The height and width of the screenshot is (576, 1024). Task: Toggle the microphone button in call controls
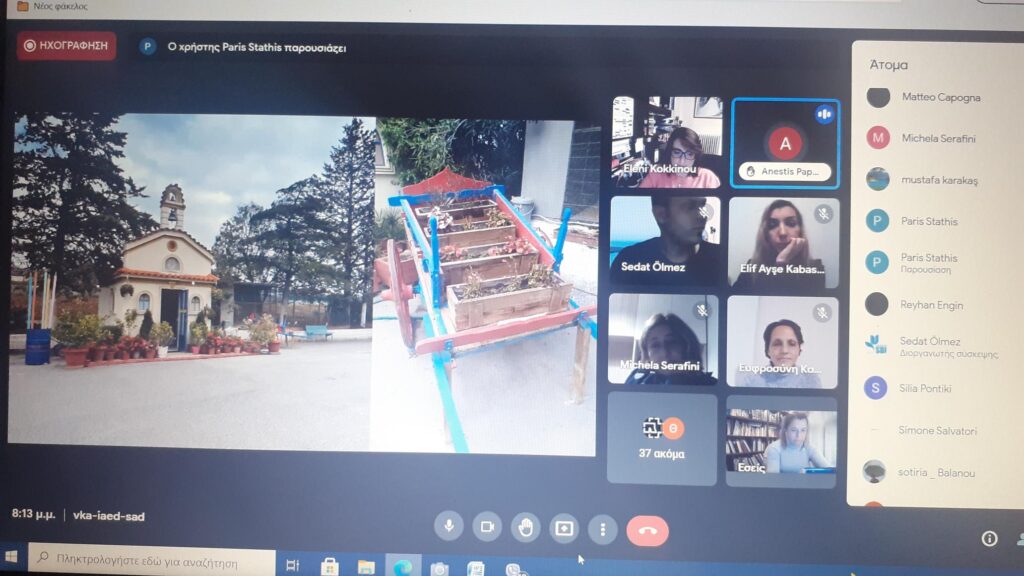pyautogui.click(x=449, y=526)
